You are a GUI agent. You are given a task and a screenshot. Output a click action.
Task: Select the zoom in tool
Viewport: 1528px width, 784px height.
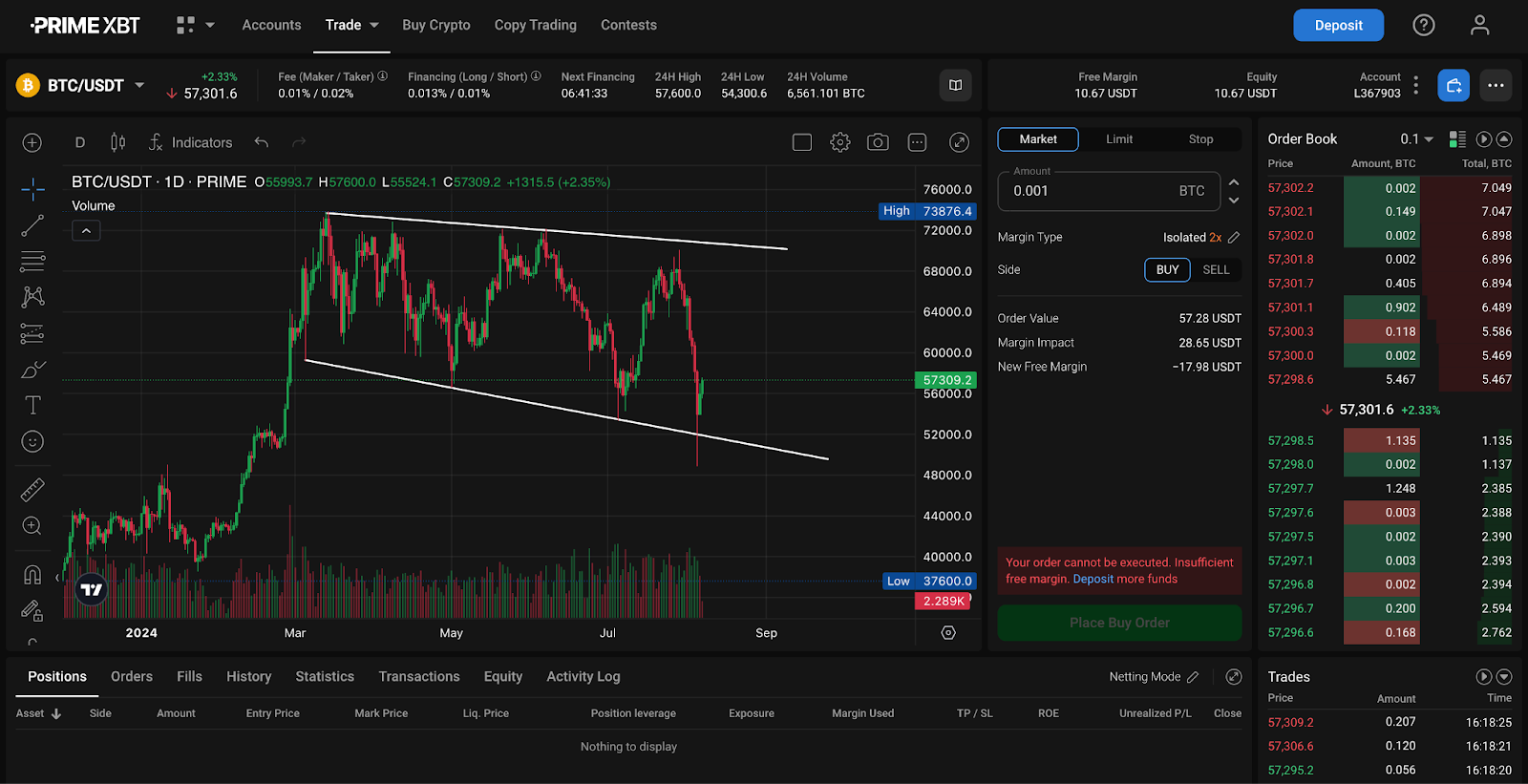point(32,525)
